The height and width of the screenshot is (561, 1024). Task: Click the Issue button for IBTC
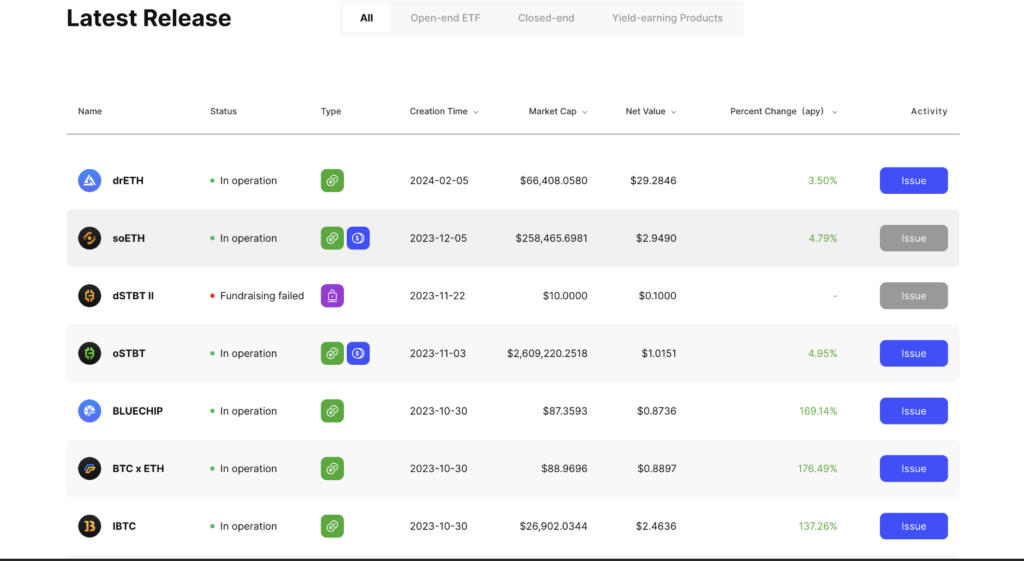point(914,526)
